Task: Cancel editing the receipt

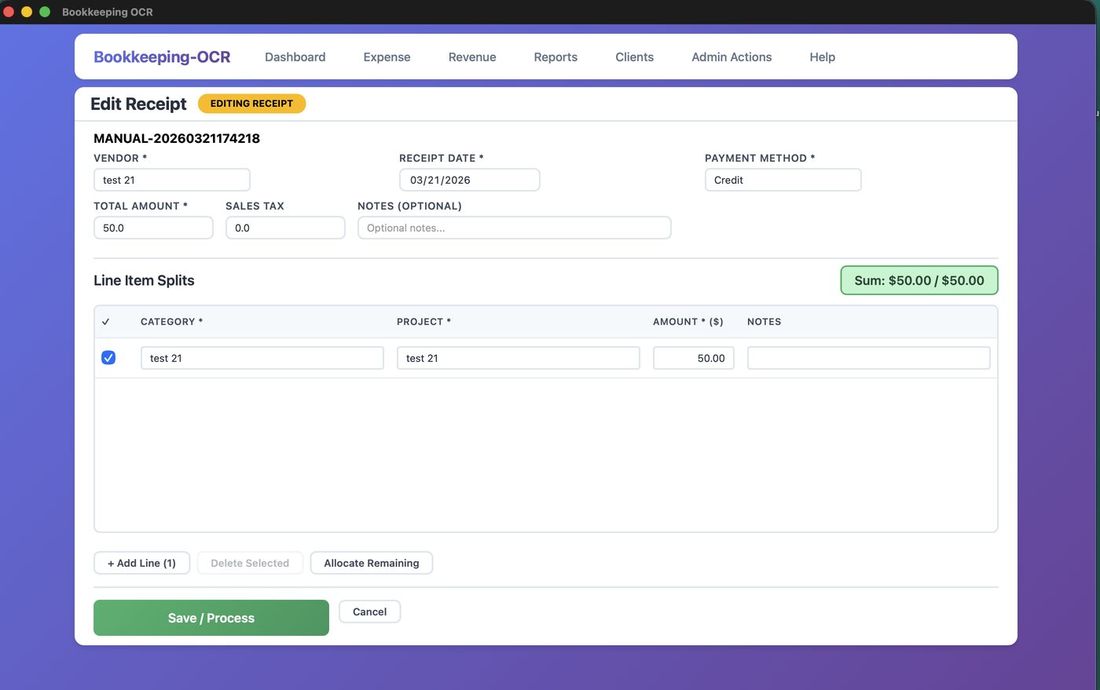Action: tap(369, 612)
